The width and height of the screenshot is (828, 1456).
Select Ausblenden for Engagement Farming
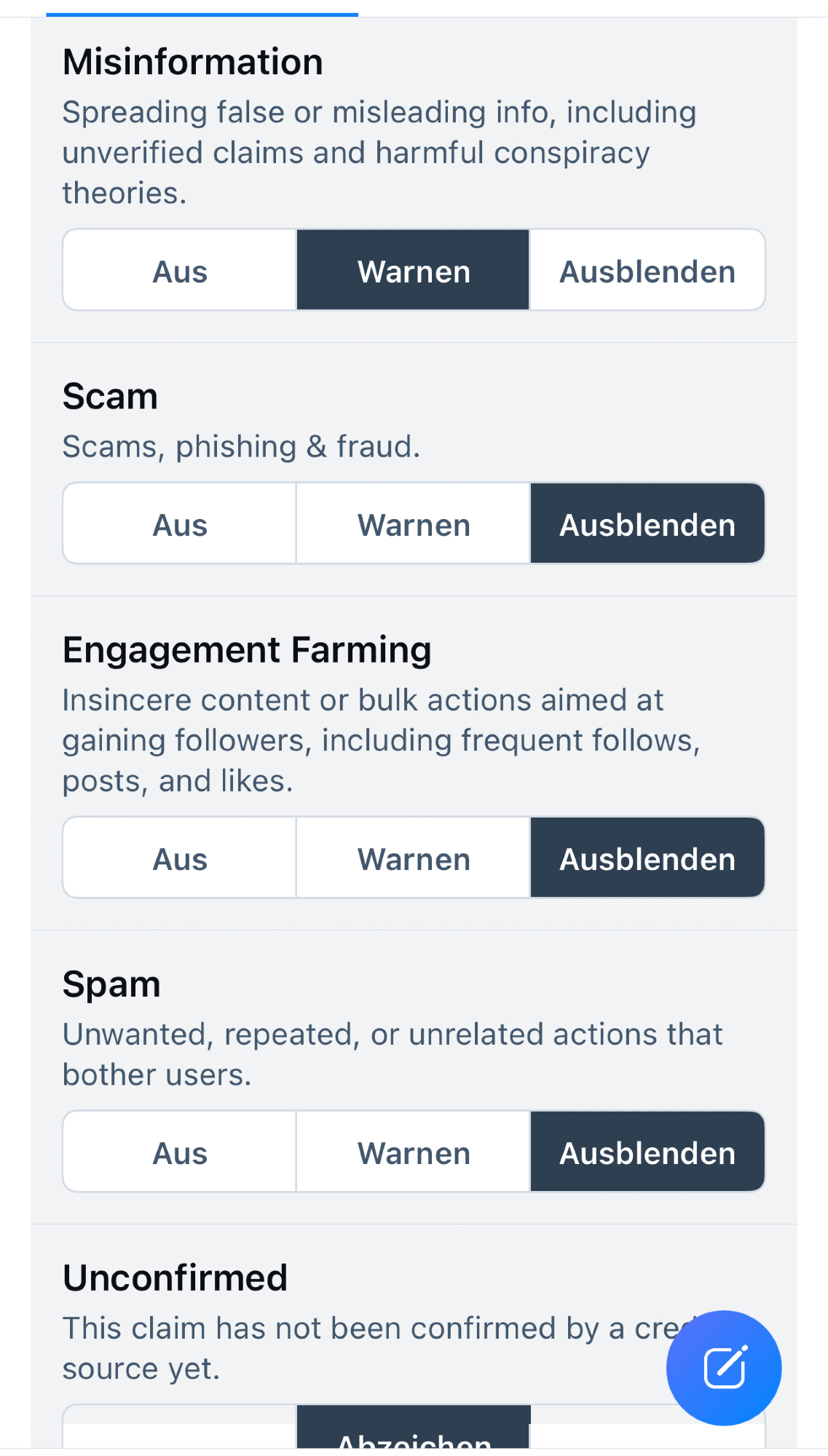[x=647, y=858]
